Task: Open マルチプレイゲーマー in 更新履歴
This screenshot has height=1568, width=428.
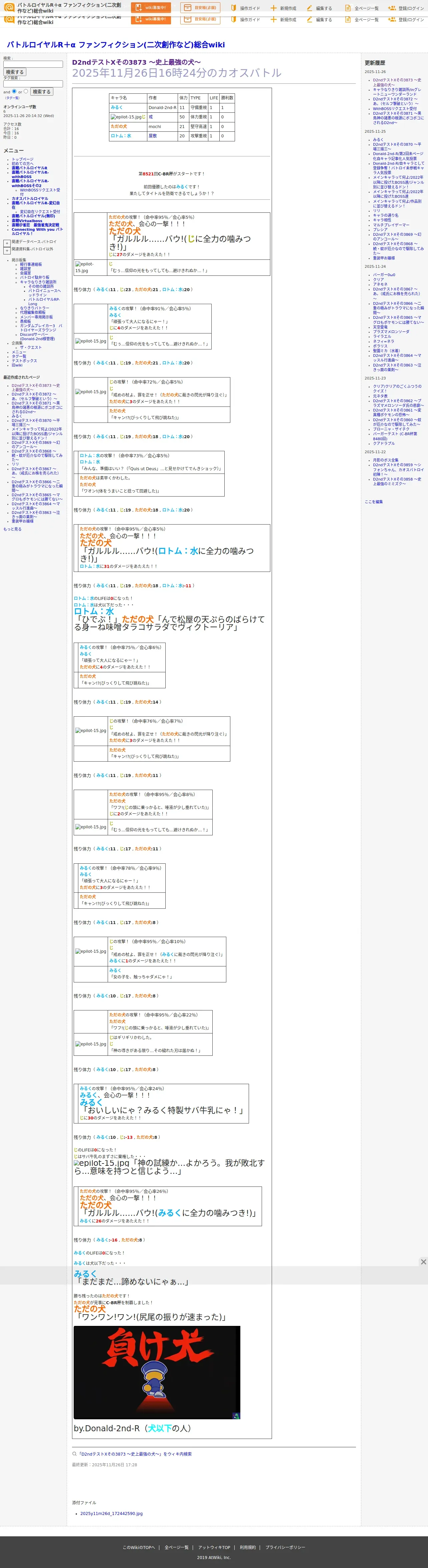Action: [391, 225]
